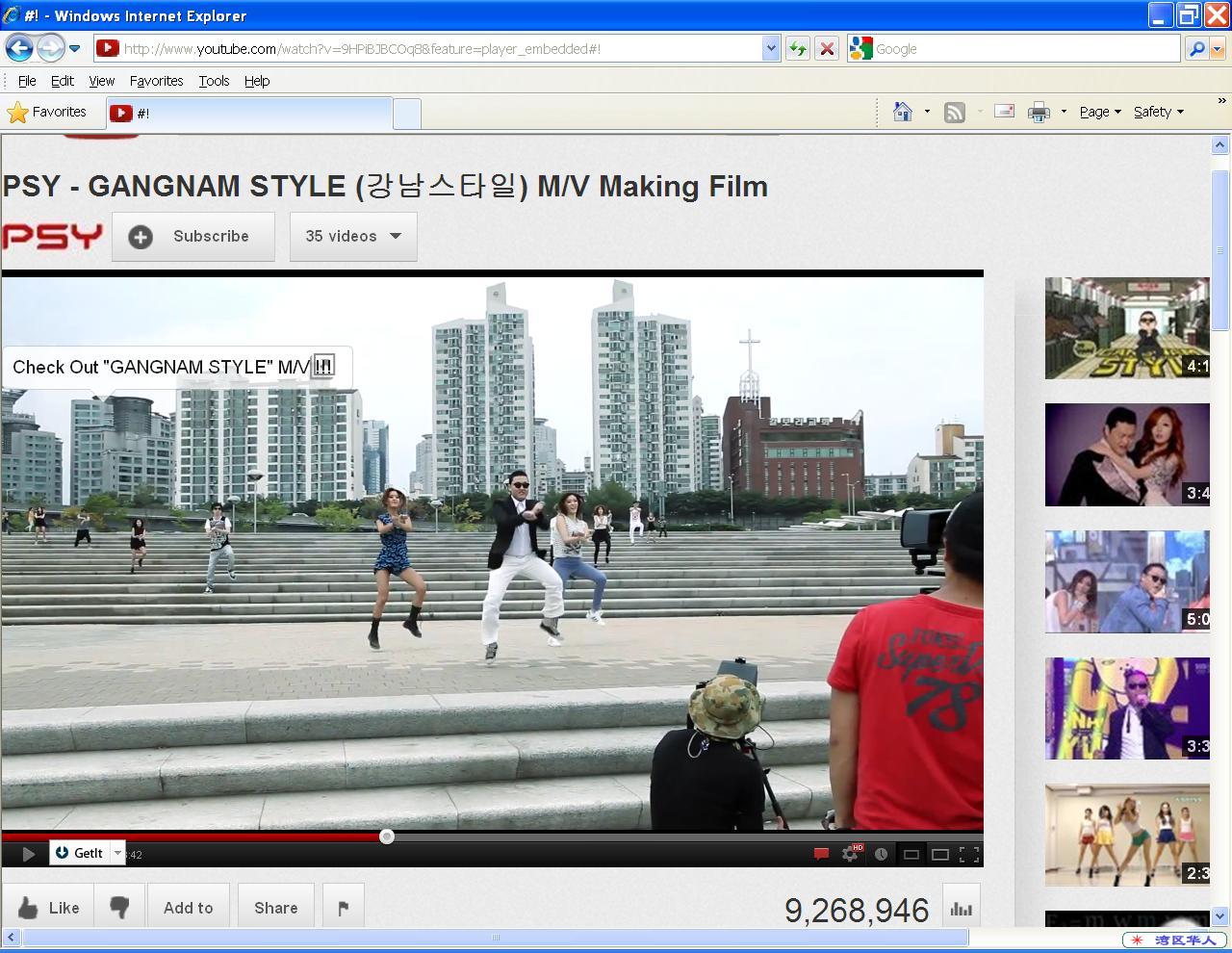The height and width of the screenshot is (953, 1232).
Task: Like the video with thumbs-up button
Action: pyautogui.click(x=48, y=908)
